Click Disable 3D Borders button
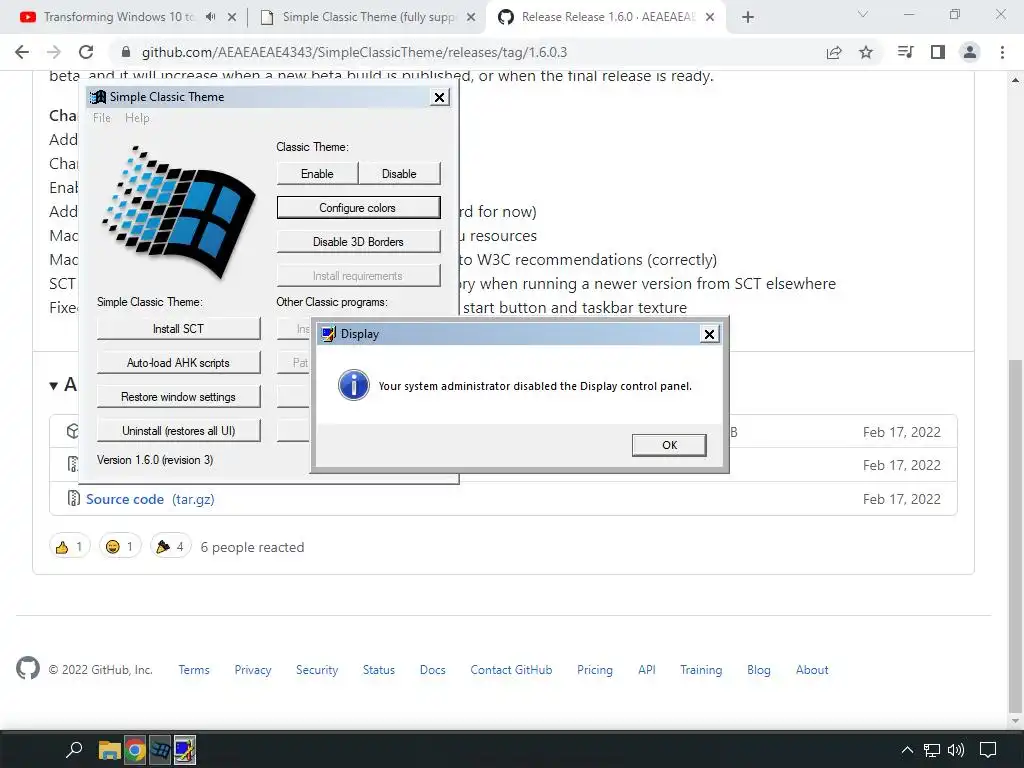 358,242
